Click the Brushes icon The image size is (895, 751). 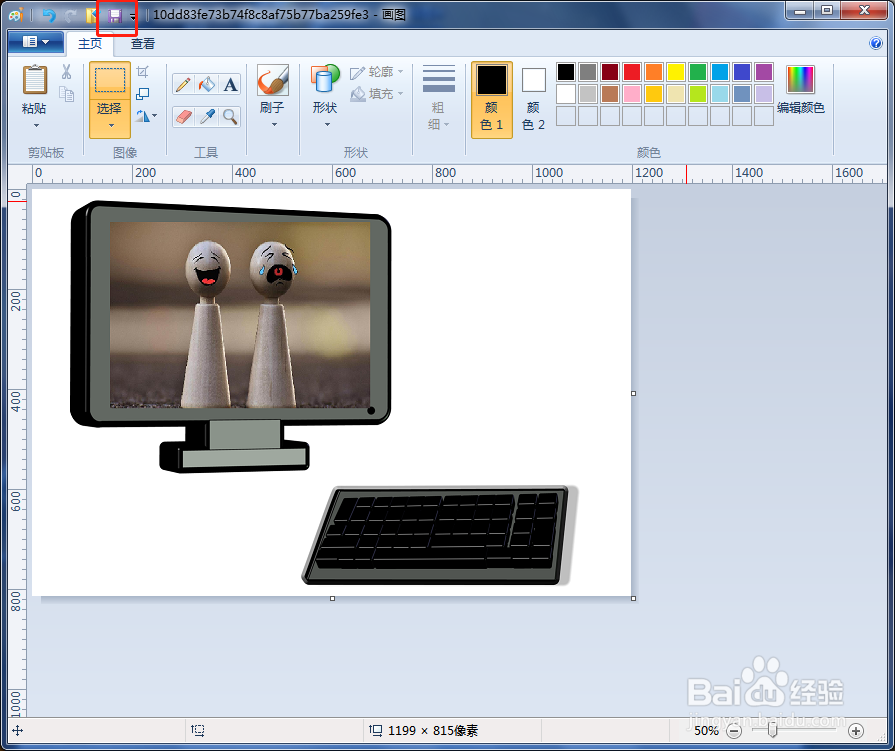point(272,80)
